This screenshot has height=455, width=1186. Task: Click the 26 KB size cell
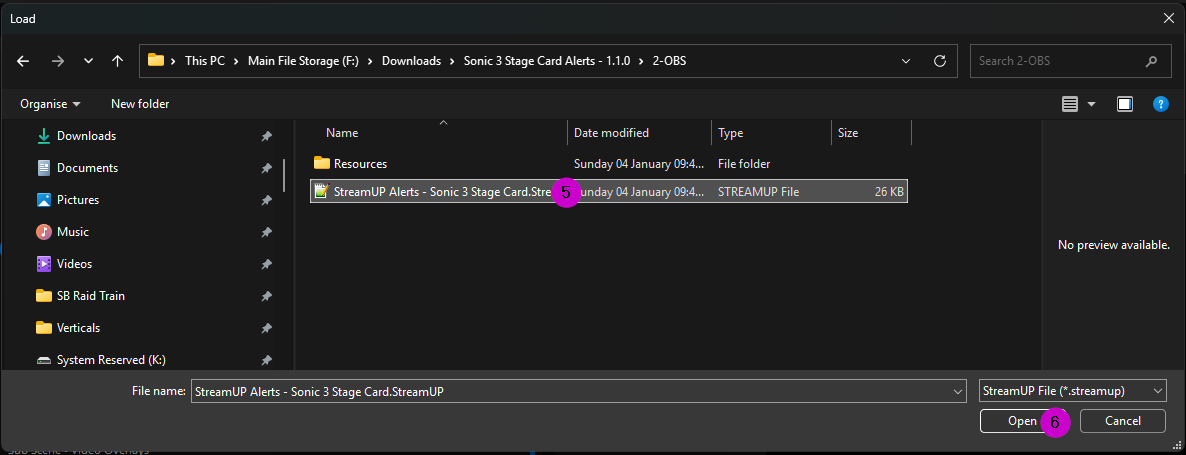(x=889, y=192)
